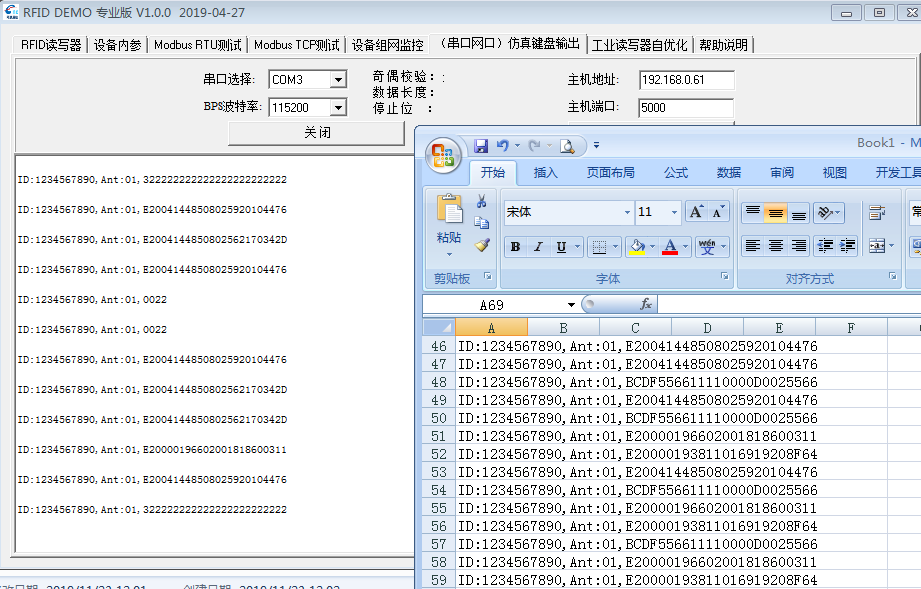Cut selection with scissors icon

click(x=482, y=201)
